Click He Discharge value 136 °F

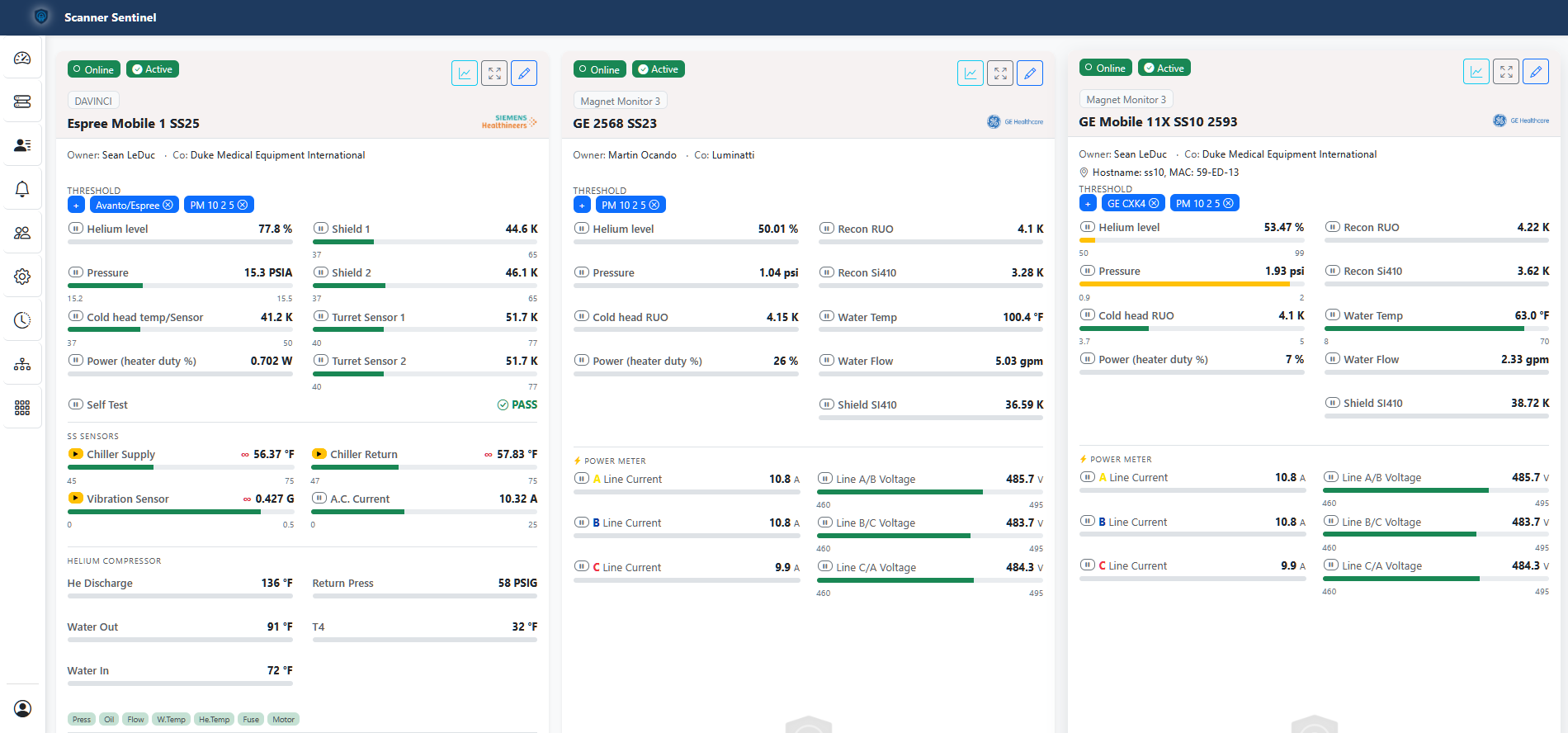277,583
